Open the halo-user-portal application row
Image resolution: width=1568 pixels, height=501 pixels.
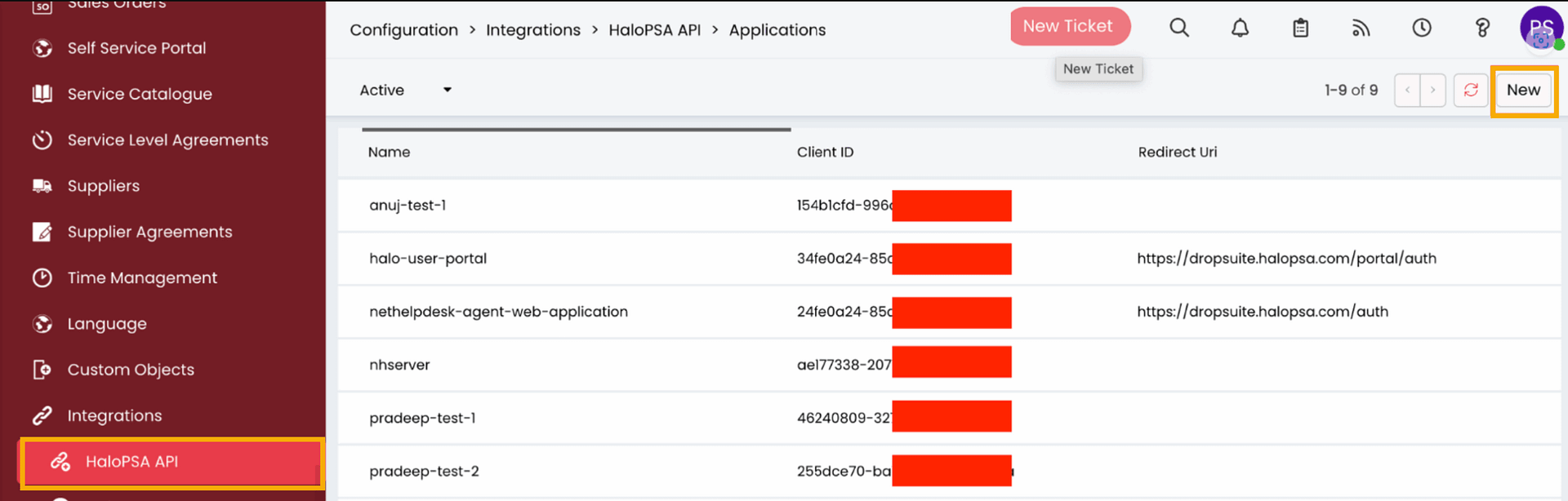point(428,259)
